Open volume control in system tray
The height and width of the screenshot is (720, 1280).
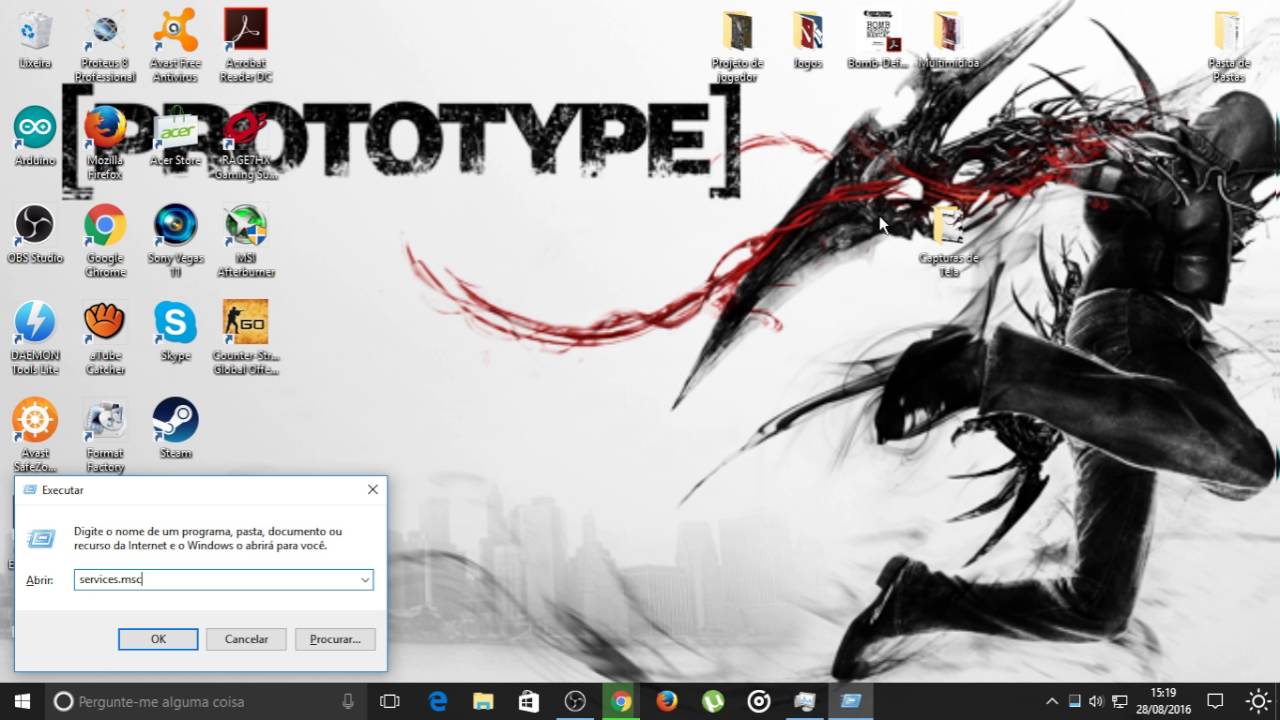pos(1096,701)
